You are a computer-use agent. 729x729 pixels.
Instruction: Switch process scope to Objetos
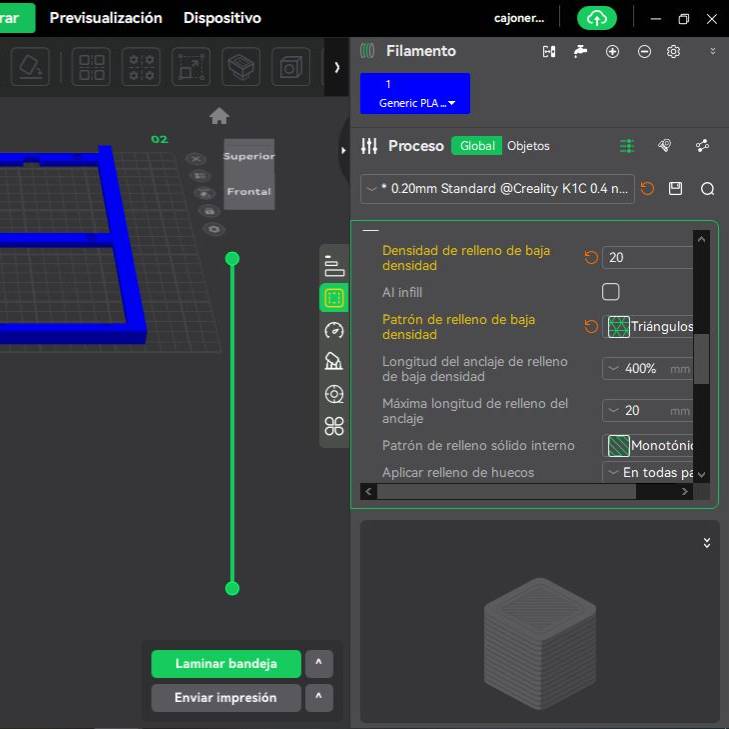coord(528,146)
